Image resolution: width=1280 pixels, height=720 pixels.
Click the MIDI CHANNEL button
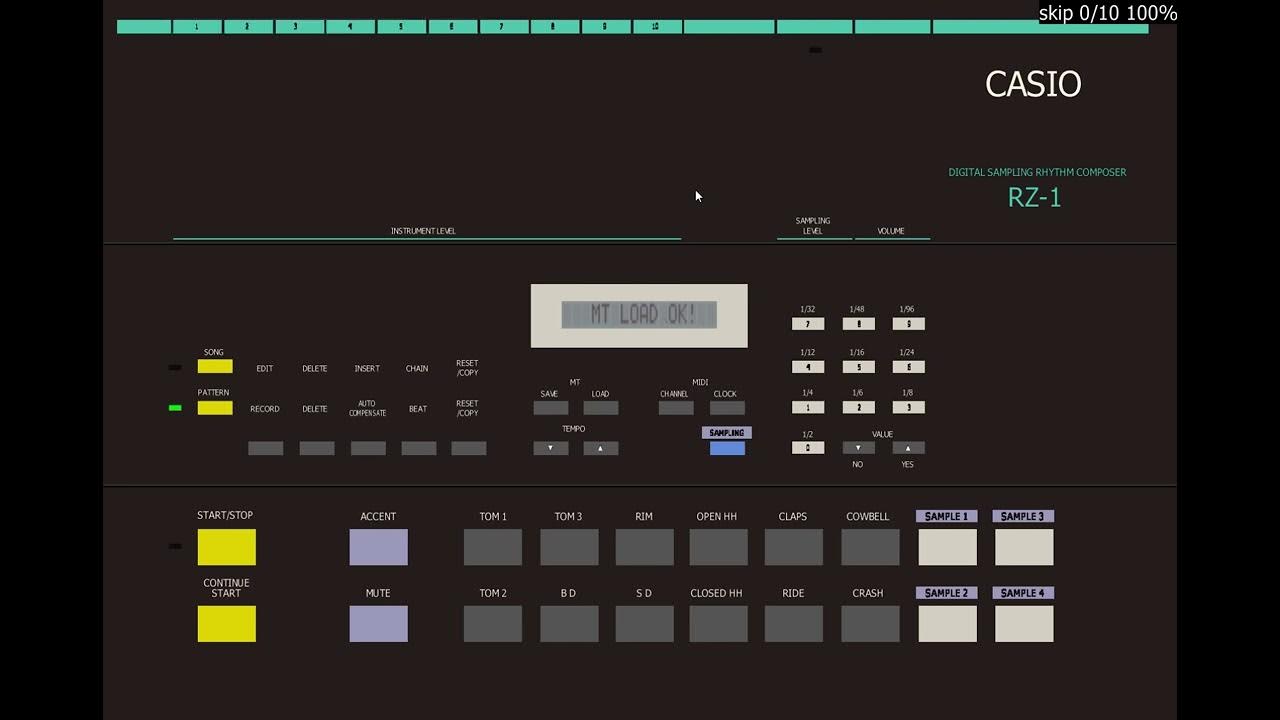[x=676, y=408]
